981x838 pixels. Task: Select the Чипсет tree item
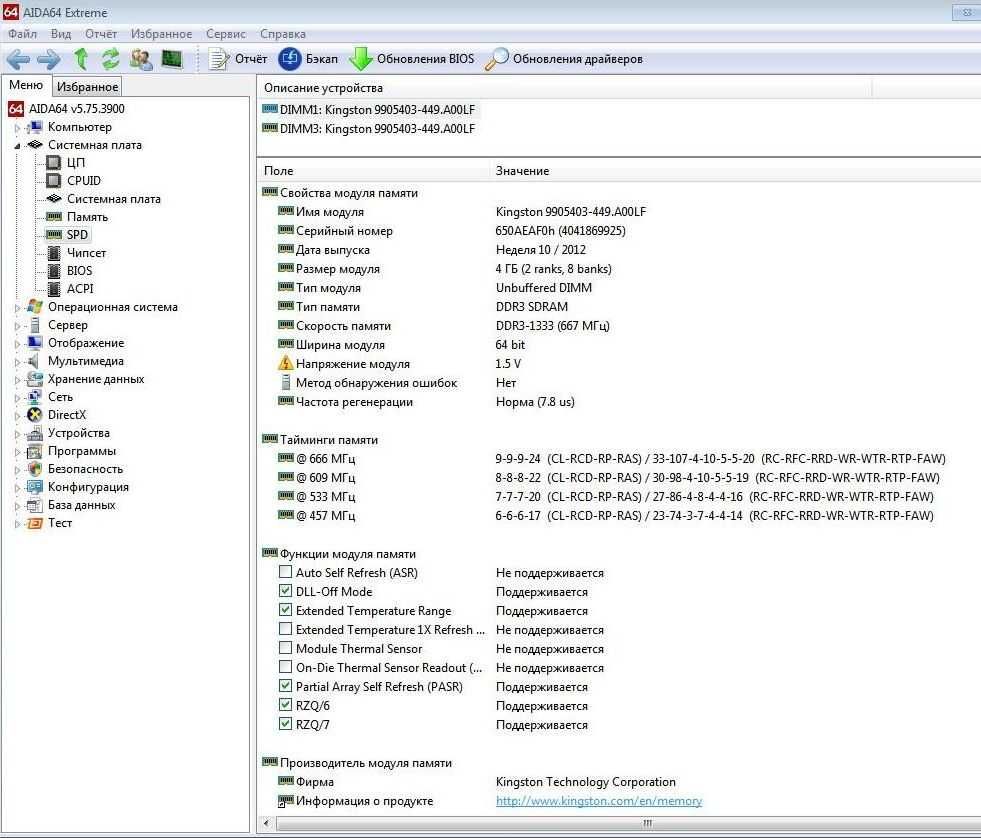[86, 253]
